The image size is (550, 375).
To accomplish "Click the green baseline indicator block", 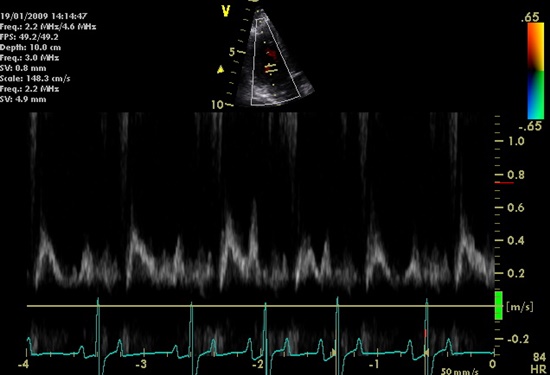I will click(498, 305).
